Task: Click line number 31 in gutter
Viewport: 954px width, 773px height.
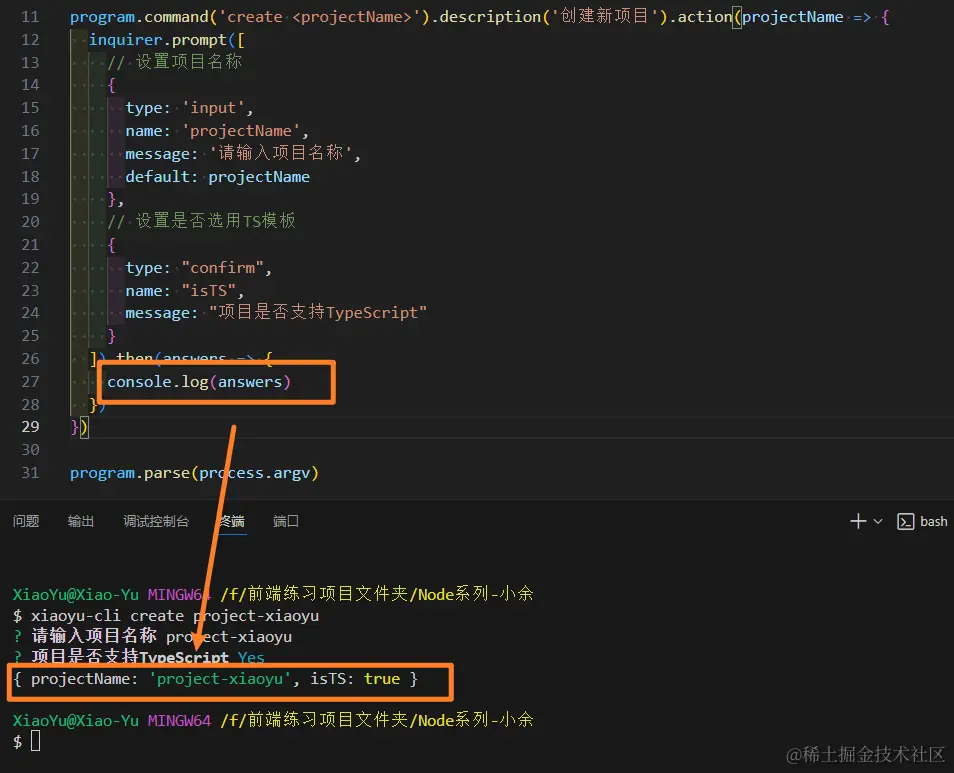Action: (x=30, y=473)
